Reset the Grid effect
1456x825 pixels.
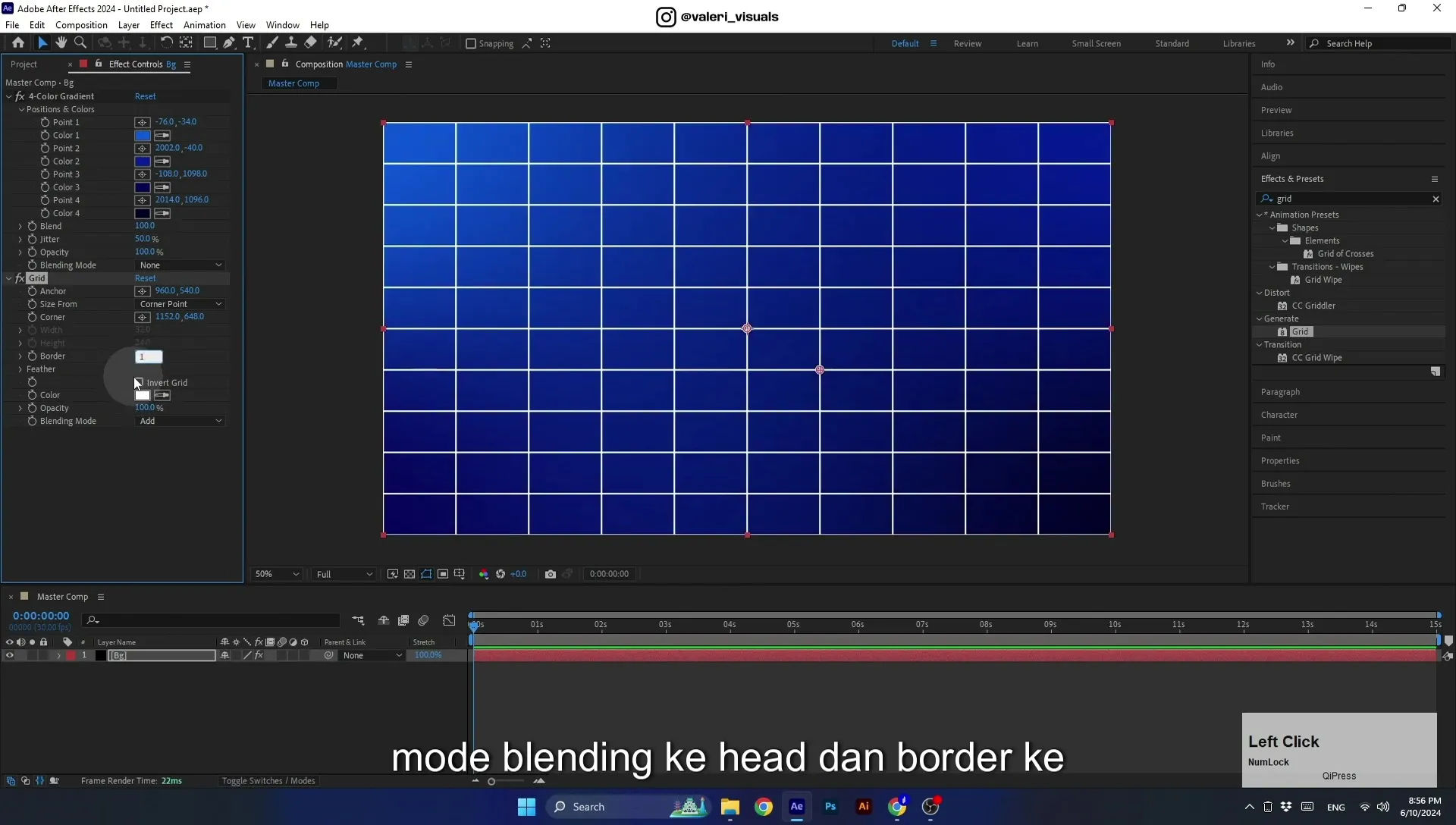tap(146, 278)
